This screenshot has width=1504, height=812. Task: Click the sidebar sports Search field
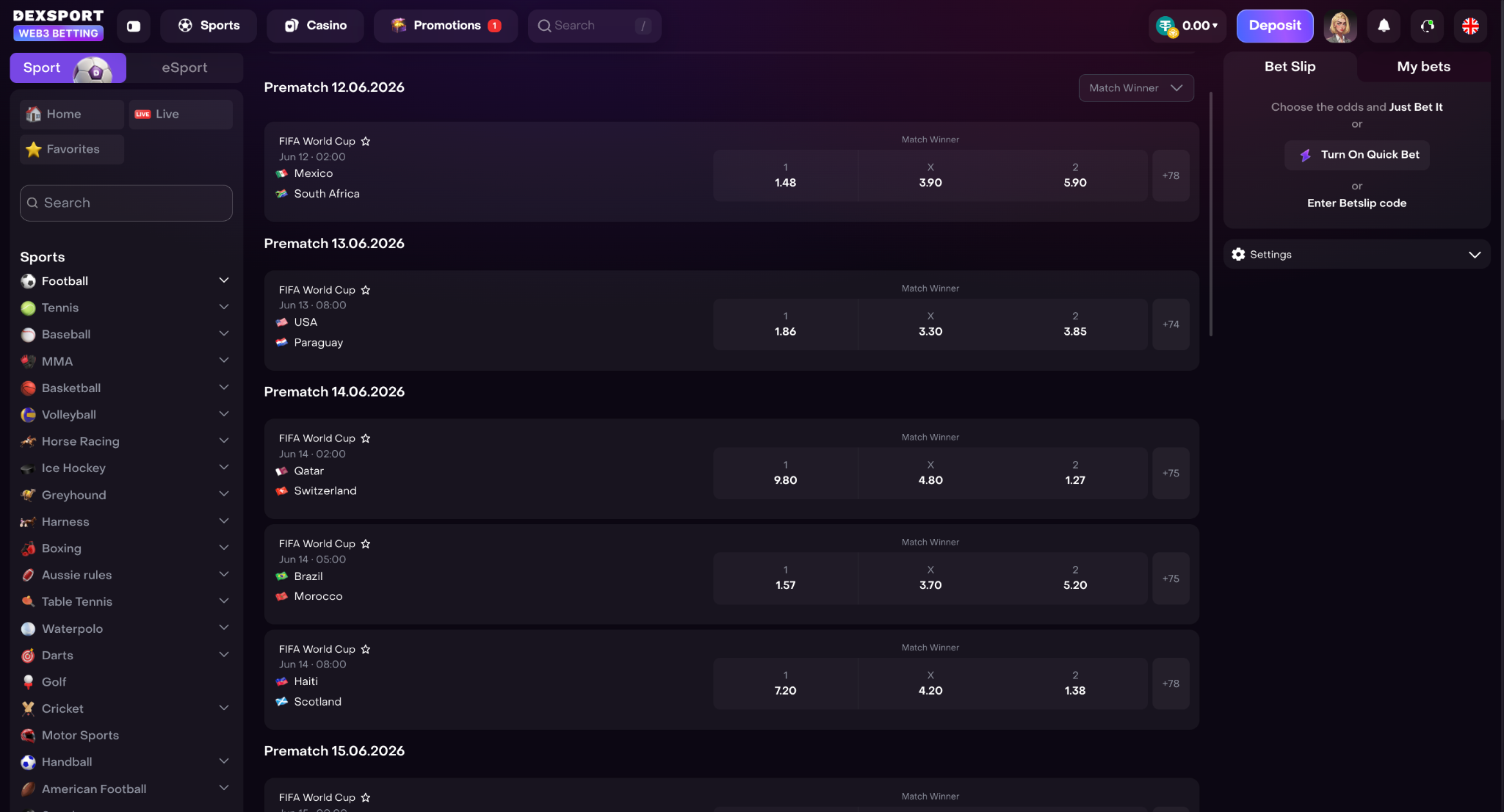coord(126,203)
